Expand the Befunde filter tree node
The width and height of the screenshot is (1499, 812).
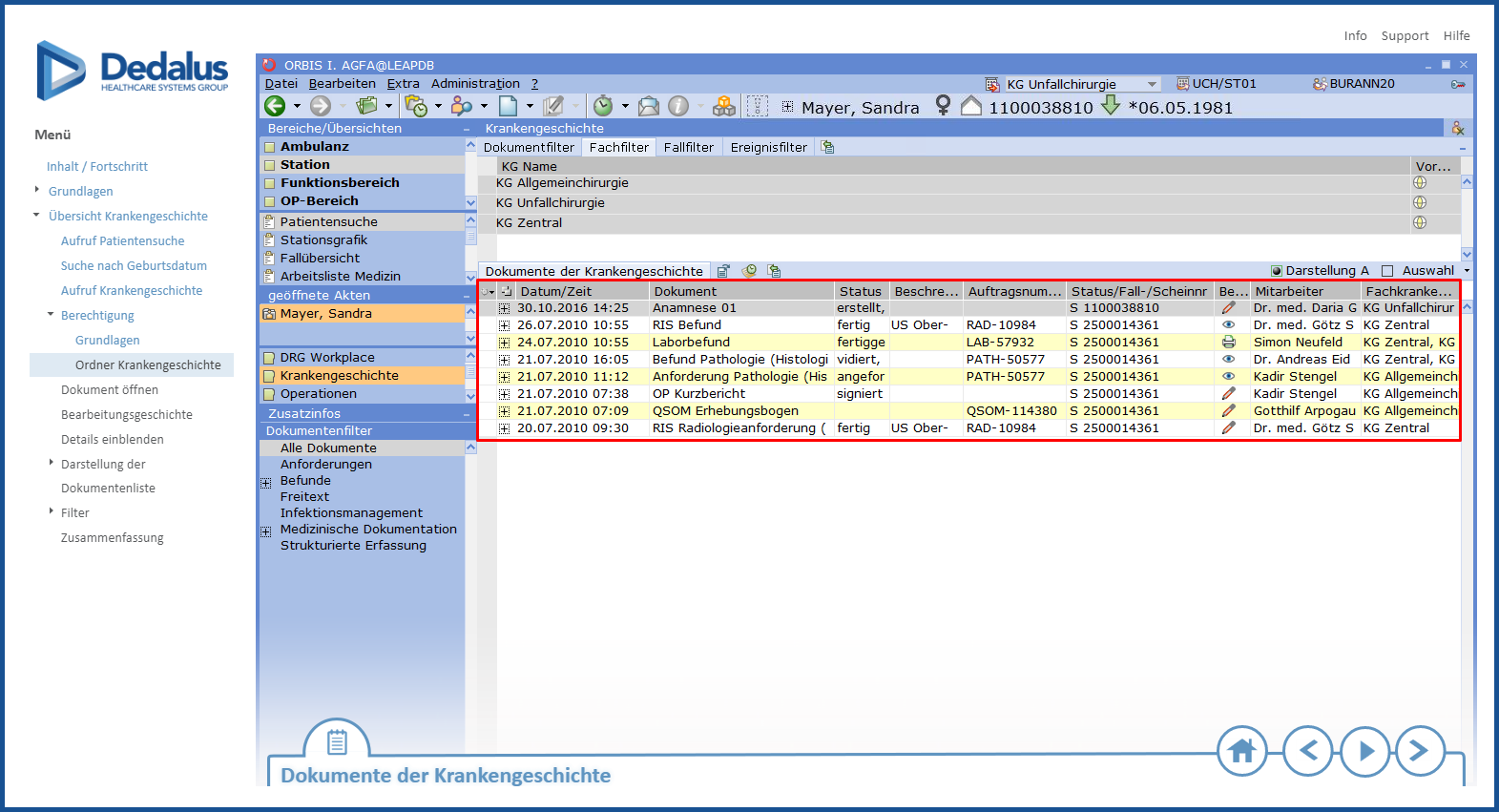tap(266, 482)
